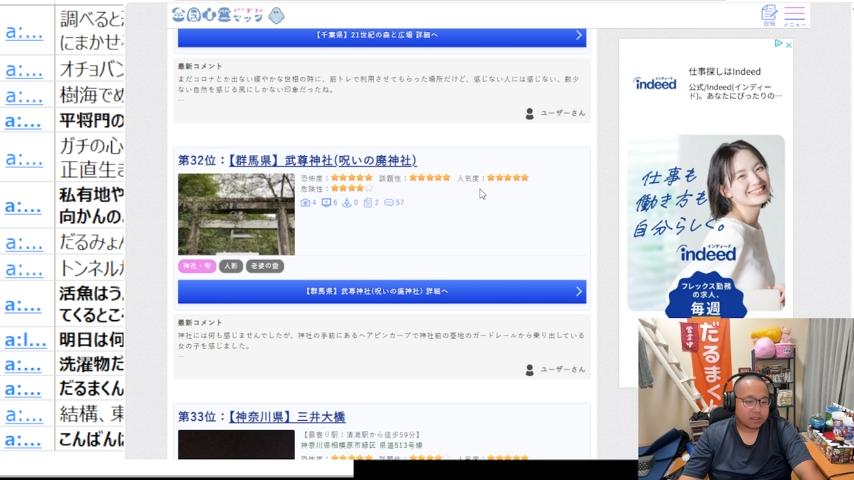Viewport: 854px width, 480px height.
Task: Select the 老婆の霊 tag
Action: (265, 266)
